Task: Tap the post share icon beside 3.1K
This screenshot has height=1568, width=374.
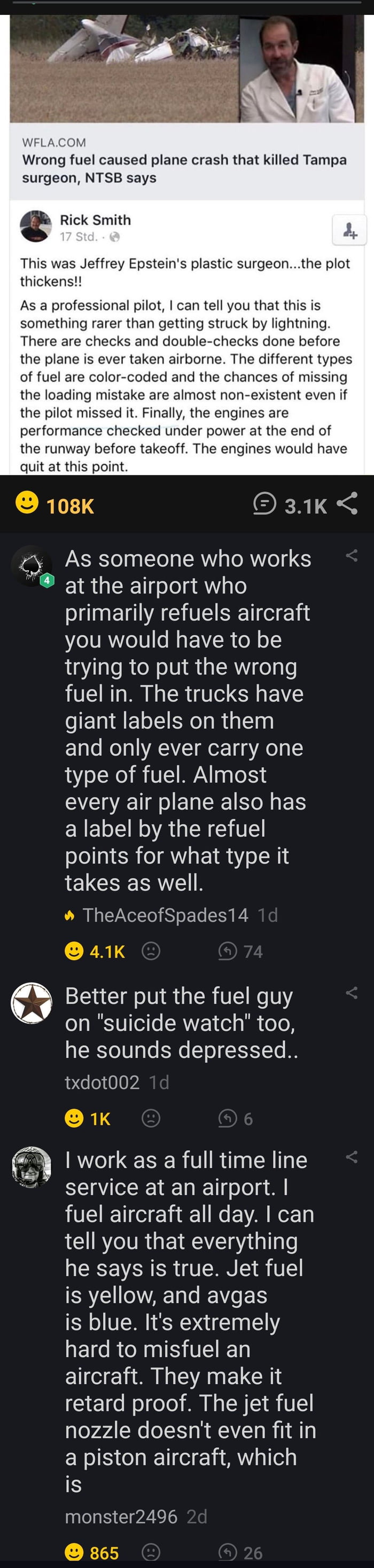Action: (x=347, y=504)
